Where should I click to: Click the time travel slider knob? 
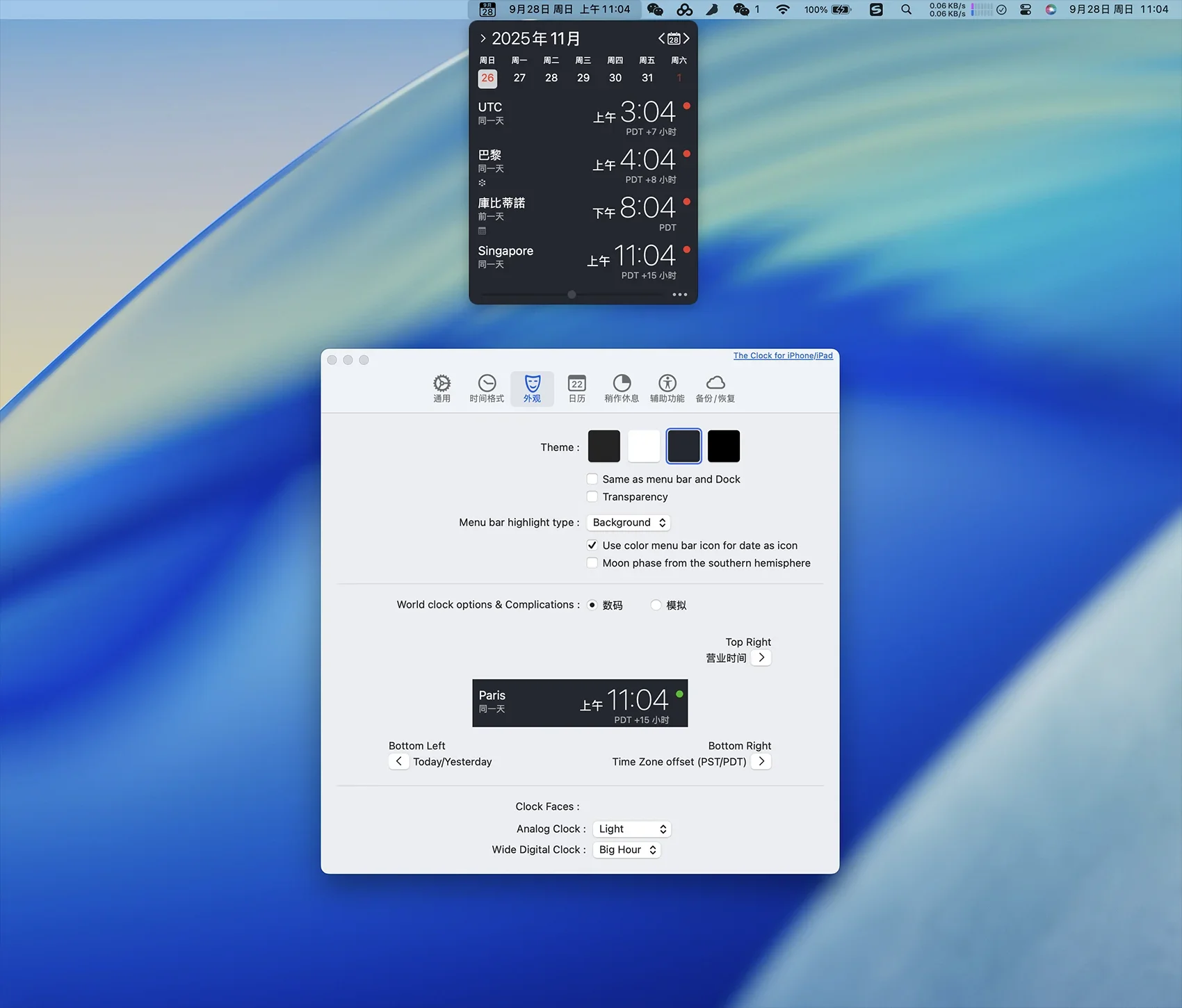coord(572,295)
